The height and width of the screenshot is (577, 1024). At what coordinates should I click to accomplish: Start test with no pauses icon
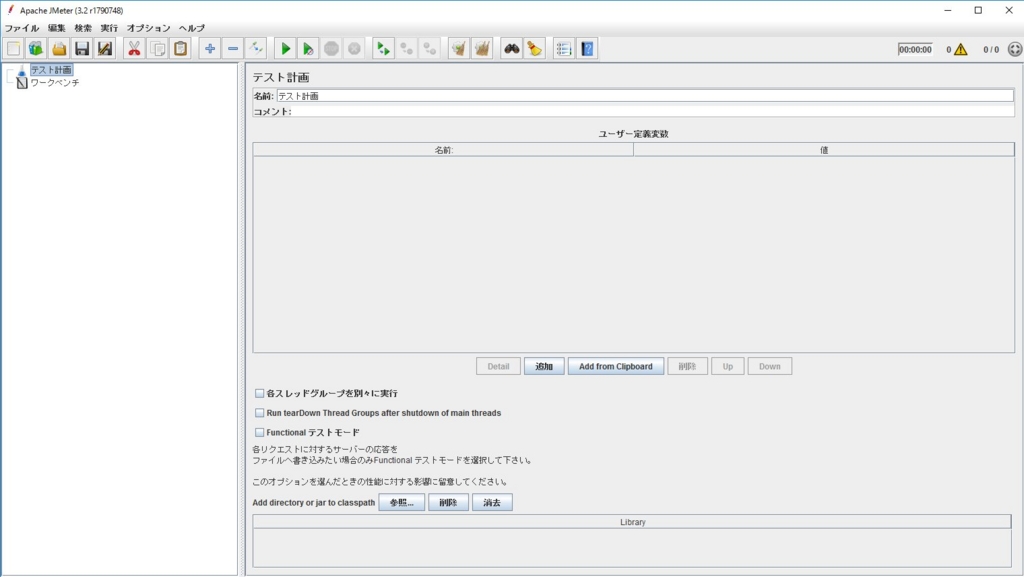[x=308, y=49]
